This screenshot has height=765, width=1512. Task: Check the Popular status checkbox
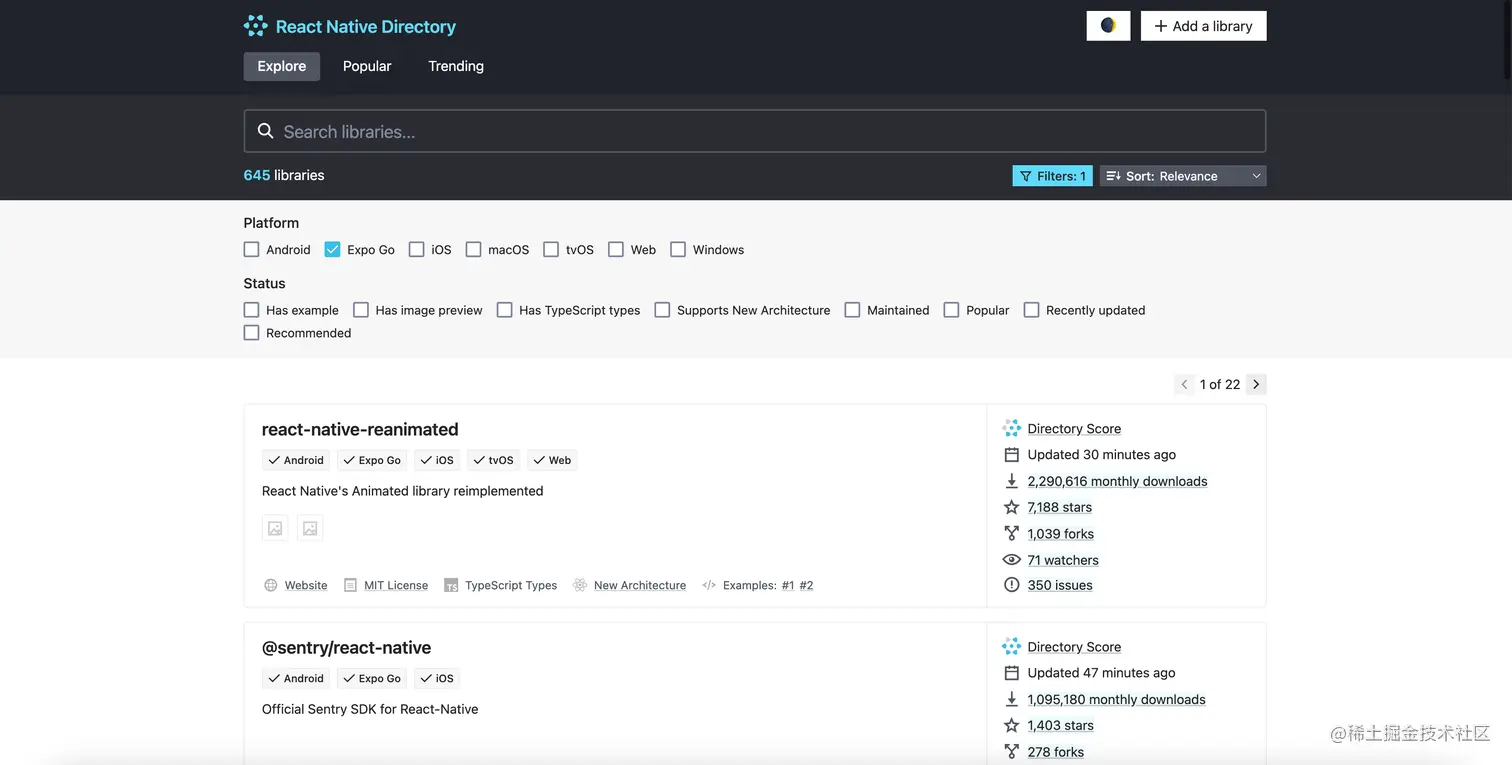tap(951, 310)
